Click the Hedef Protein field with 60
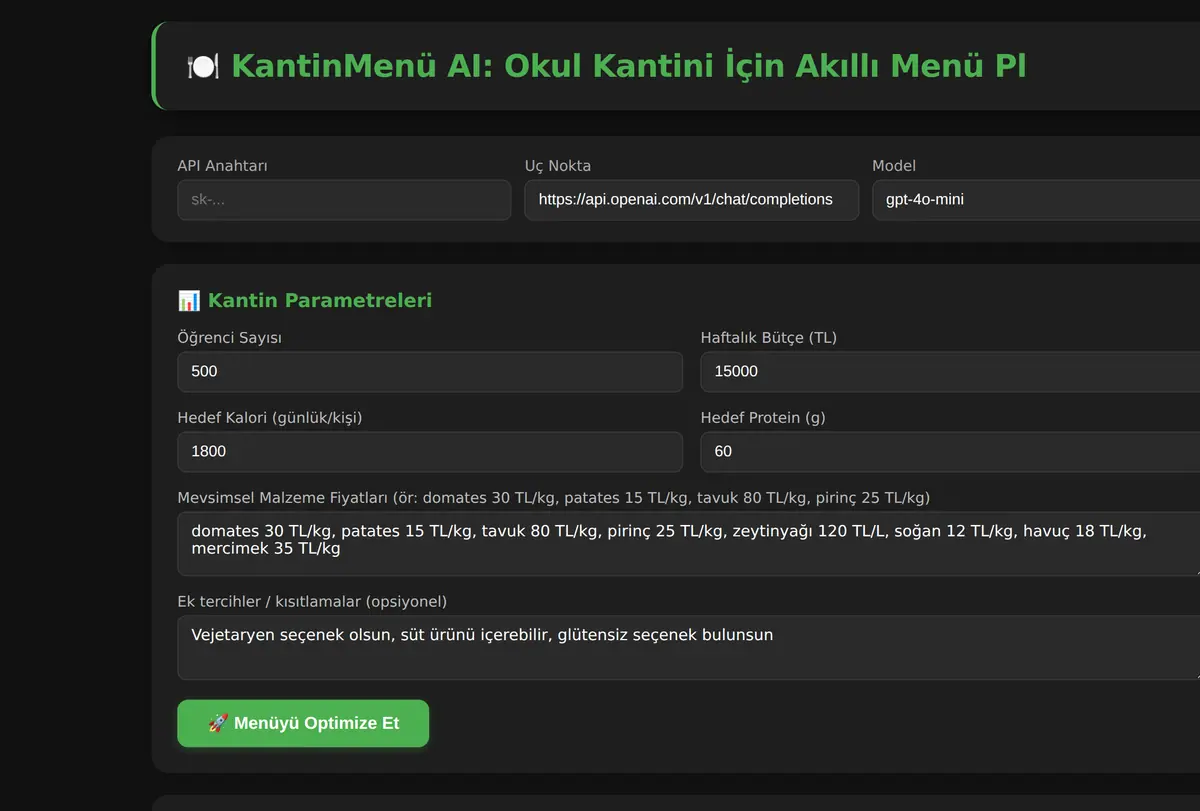 (x=950, y=452)
